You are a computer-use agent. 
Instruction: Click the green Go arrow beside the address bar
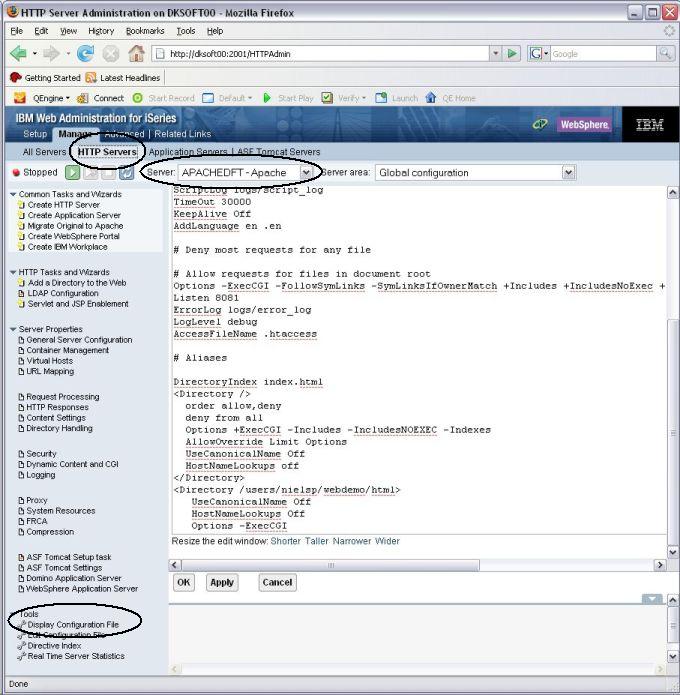point(512,54)
